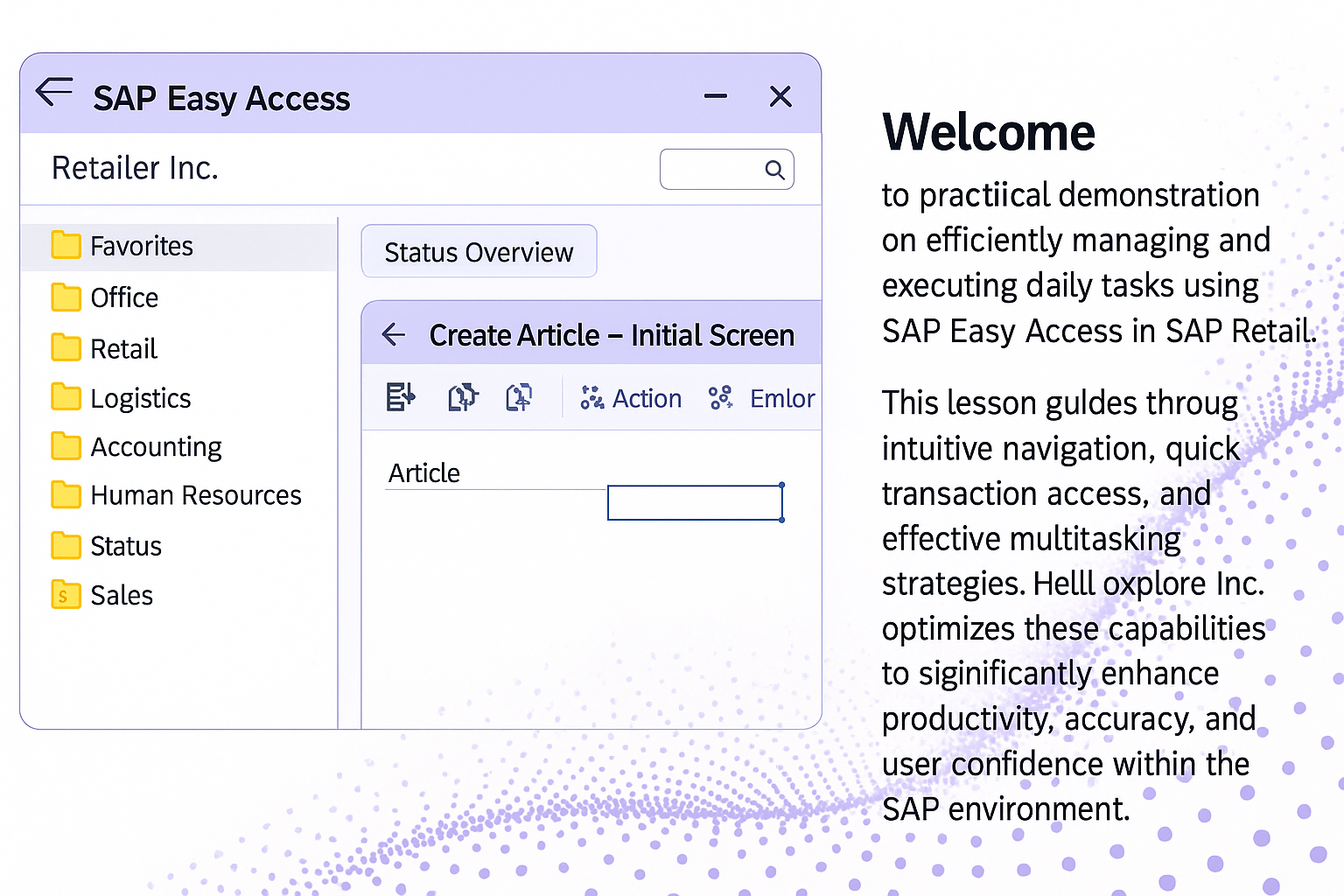1344x896 pixels.
Task: Go back from Create Article screen
Action: pos(395,334)
